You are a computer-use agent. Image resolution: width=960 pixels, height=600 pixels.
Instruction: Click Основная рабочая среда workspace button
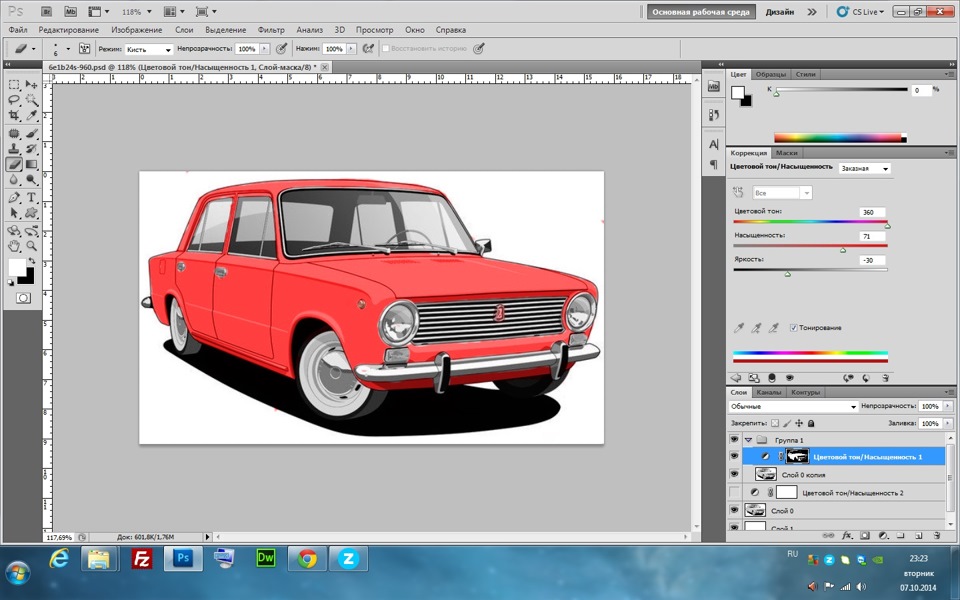[701, 12]
